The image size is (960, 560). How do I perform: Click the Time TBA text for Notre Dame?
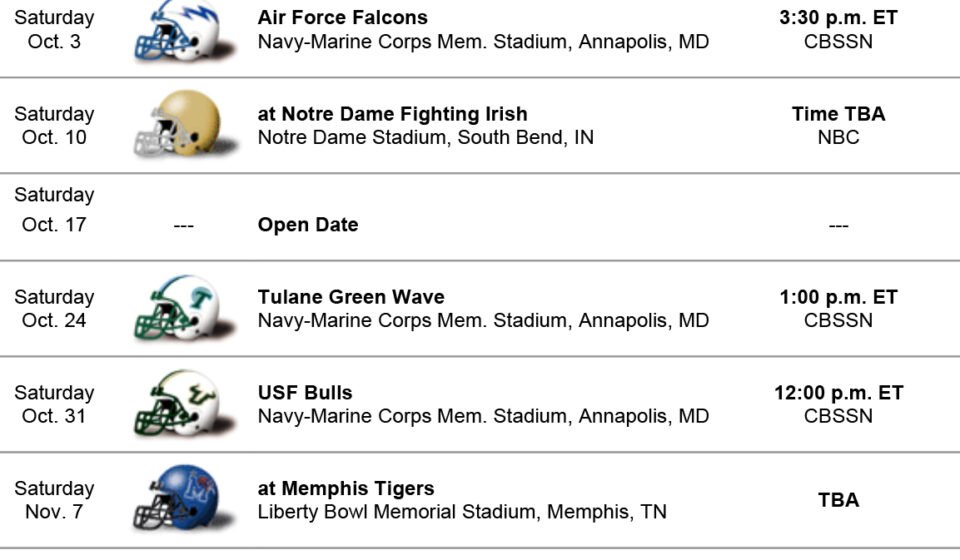[838, 114]
